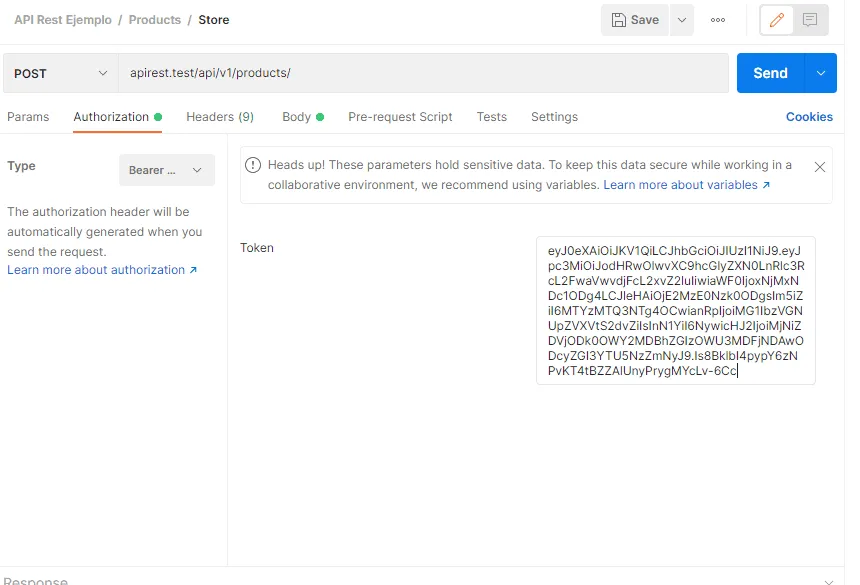Viewport: 860px width, 585px height.
Task: Select the Pre-request Script tab
Action: coord(400,117)
